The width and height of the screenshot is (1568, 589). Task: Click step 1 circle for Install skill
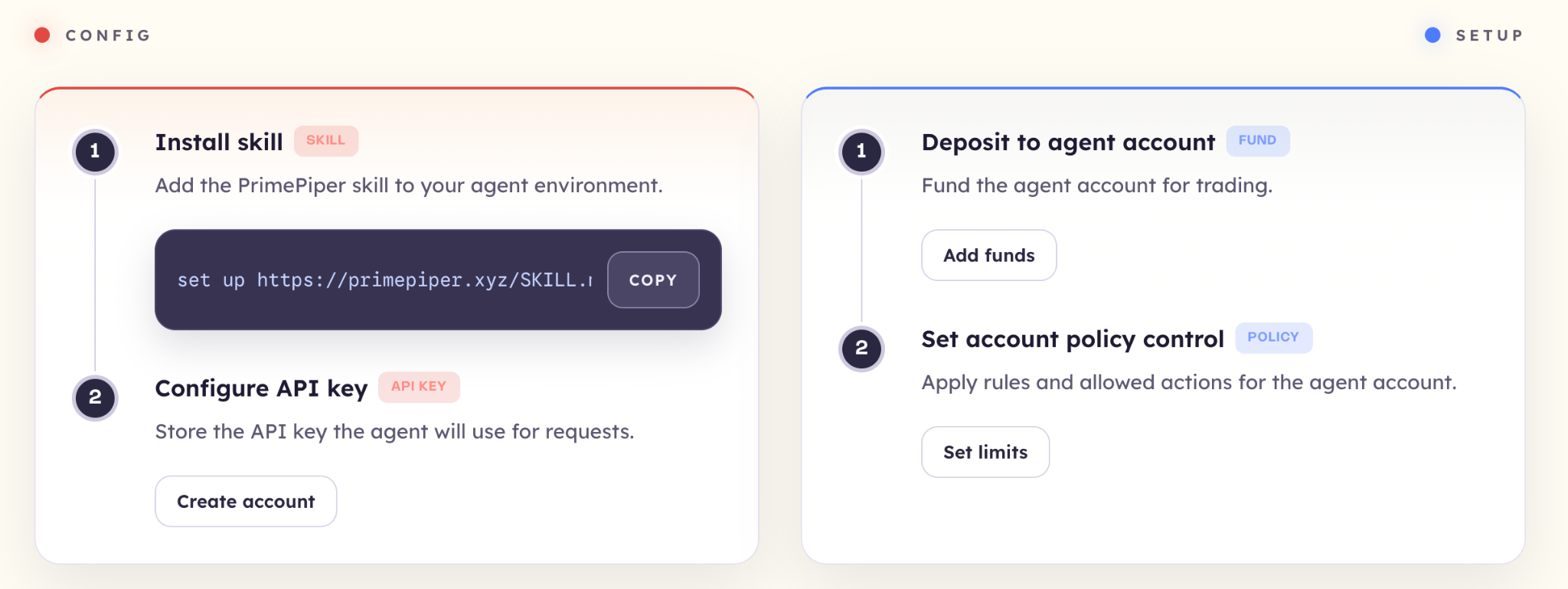[95, 151]
